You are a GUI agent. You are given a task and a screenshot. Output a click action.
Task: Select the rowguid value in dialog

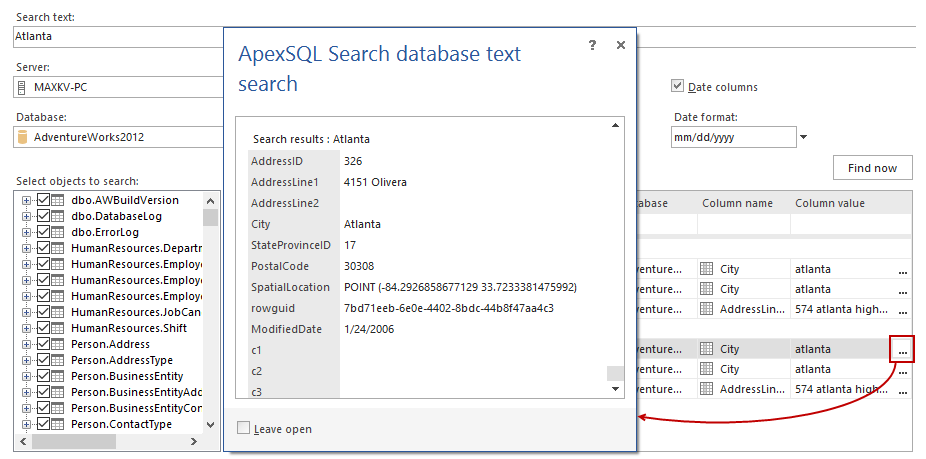(449, 308)
